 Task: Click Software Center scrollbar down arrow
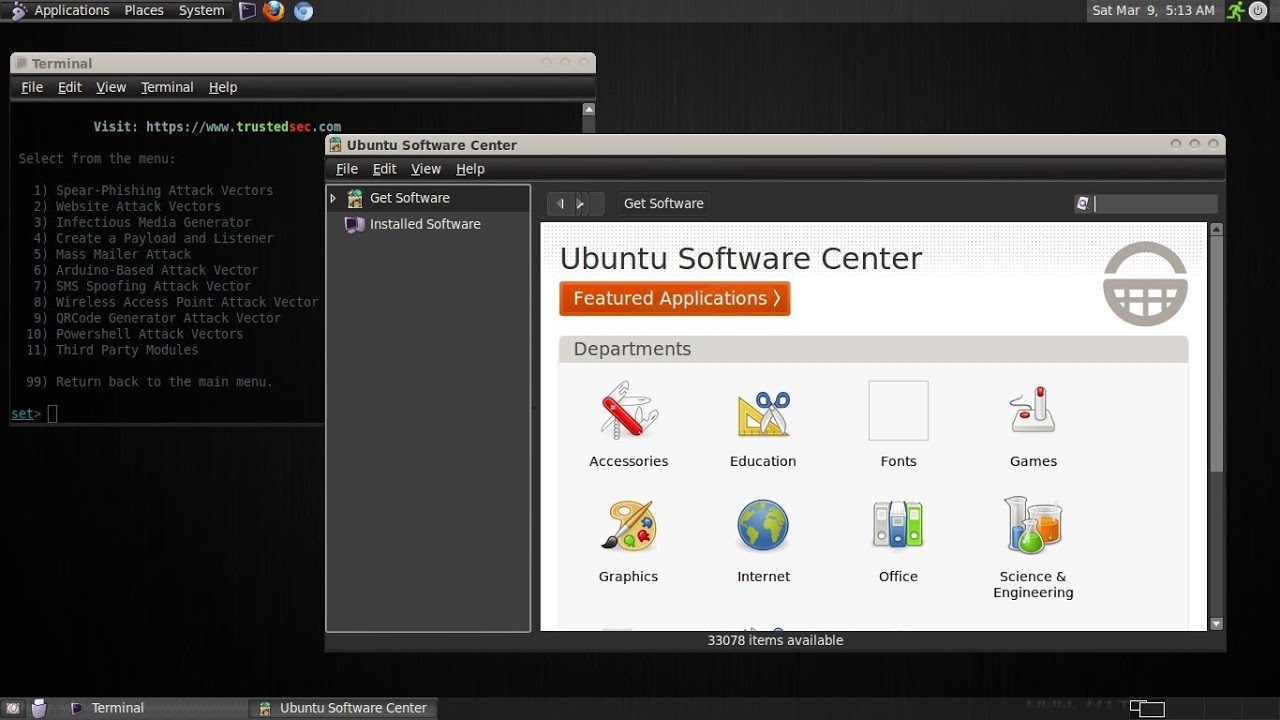(1216, 624)
